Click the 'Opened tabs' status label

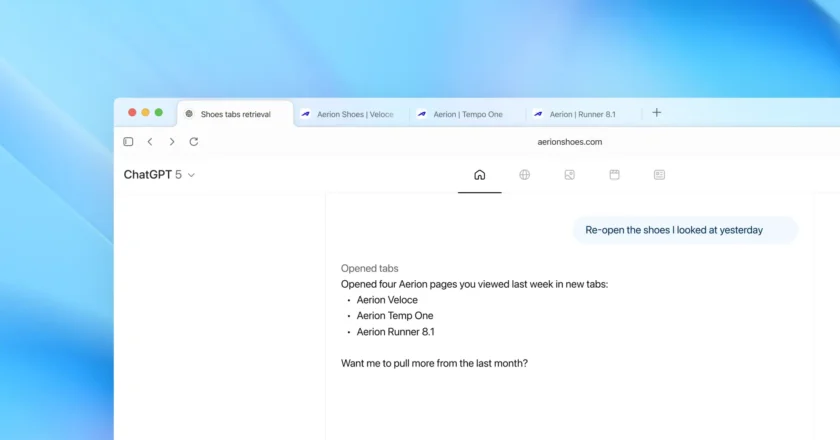370,269
